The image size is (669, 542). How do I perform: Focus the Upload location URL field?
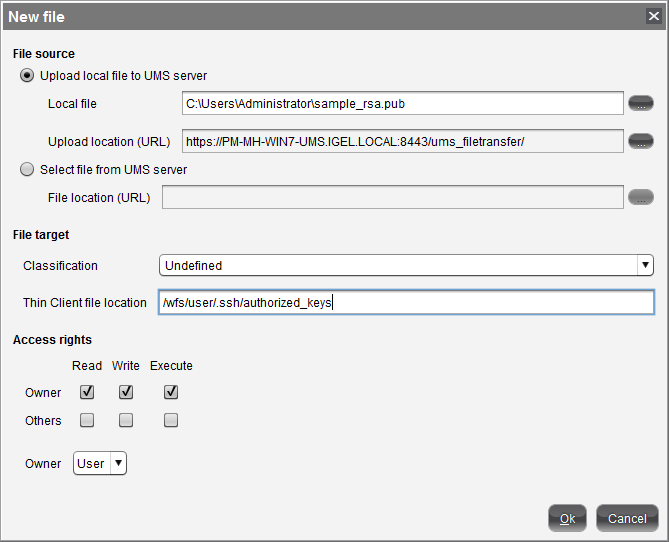tap(402, 141)
